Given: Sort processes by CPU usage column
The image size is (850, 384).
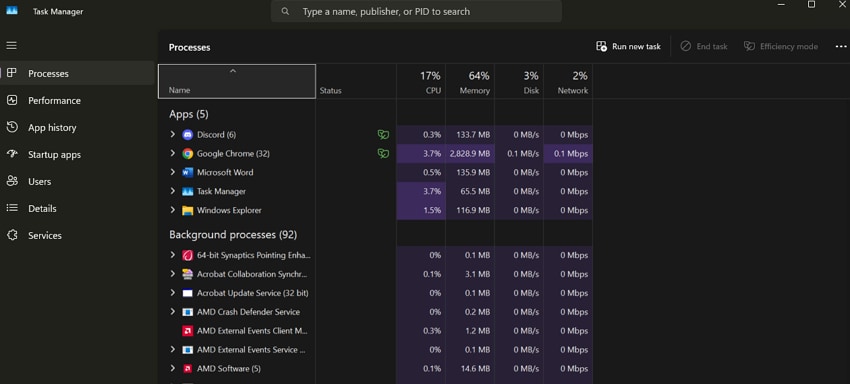Looking at the screenshot, I should 421,82.
